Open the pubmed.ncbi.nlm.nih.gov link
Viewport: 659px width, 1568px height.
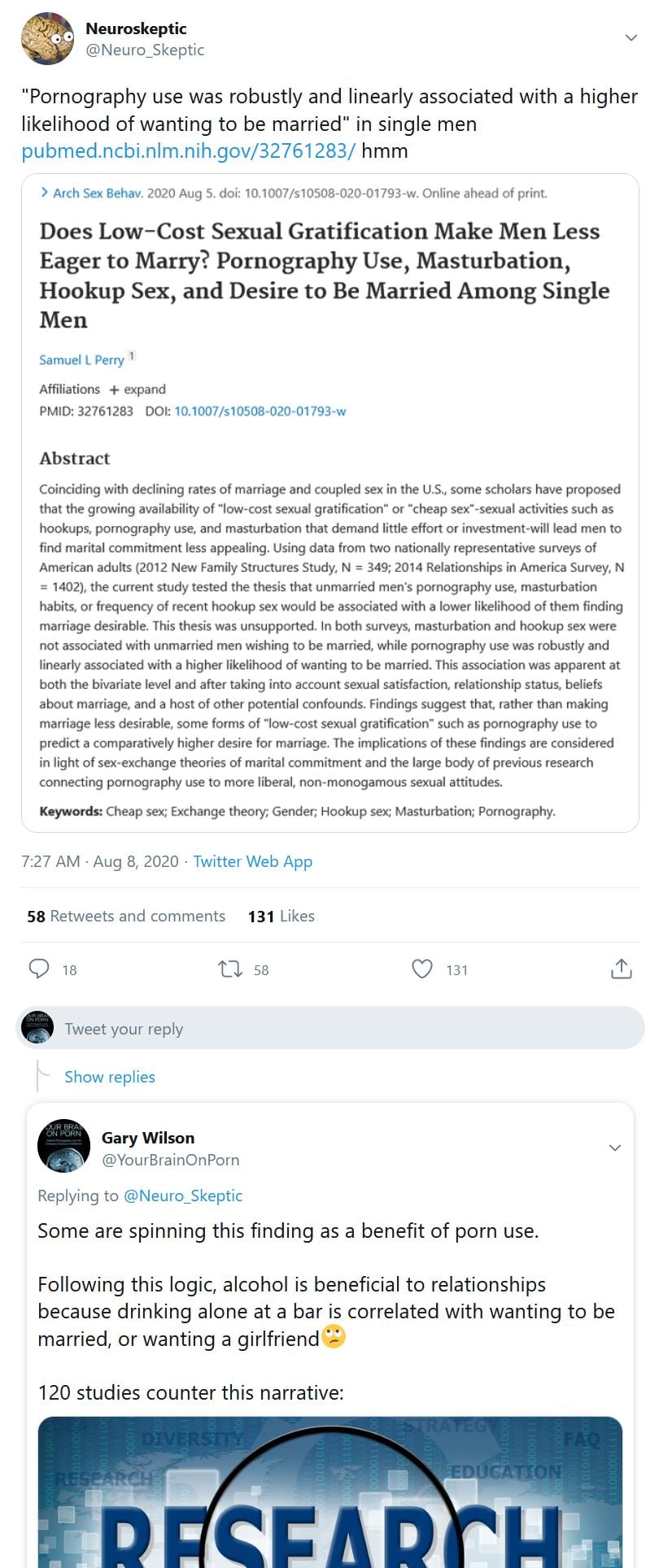coord(188,151)
